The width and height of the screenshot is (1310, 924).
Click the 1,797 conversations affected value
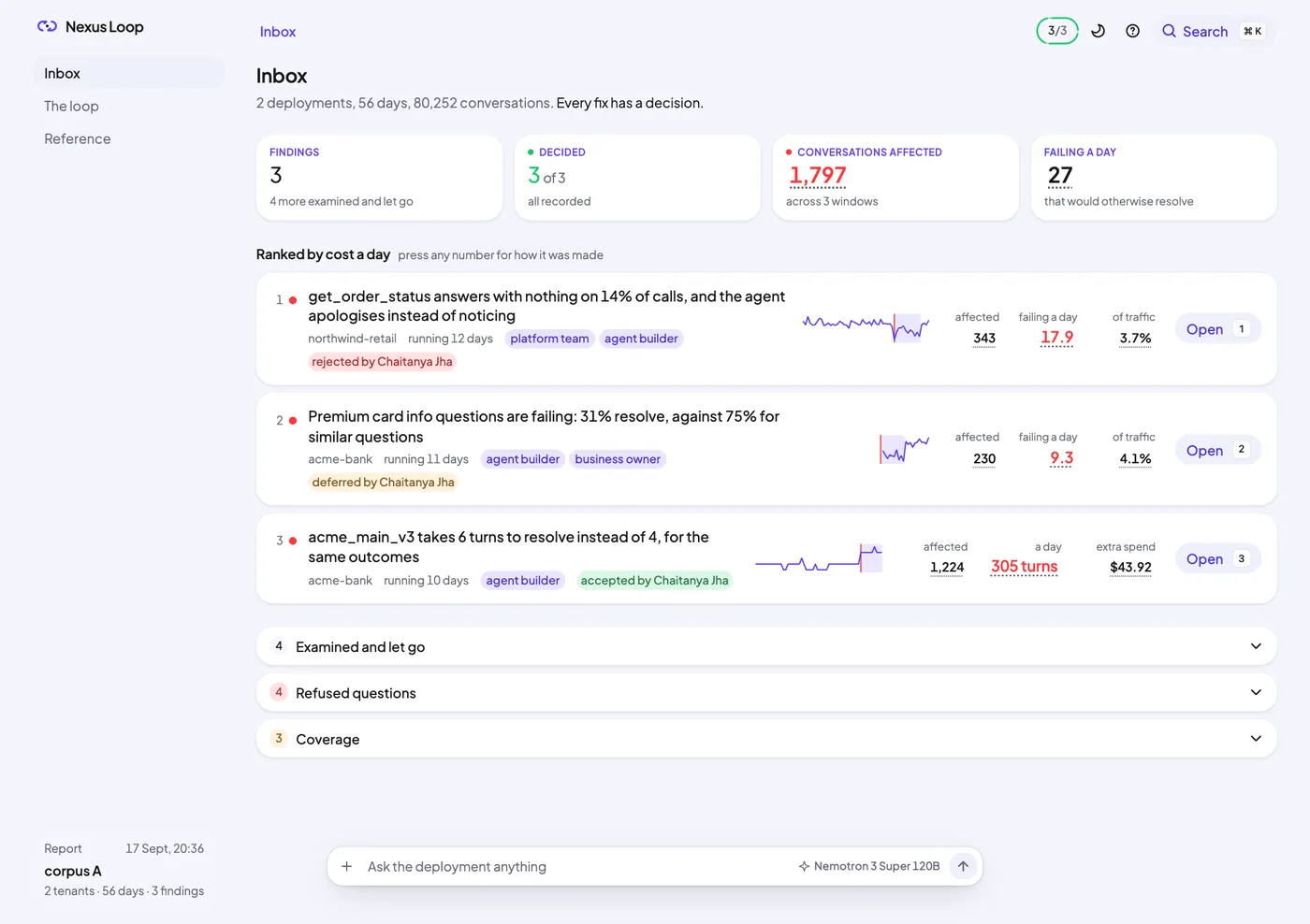pyautogui.click(x=818, y=175)
